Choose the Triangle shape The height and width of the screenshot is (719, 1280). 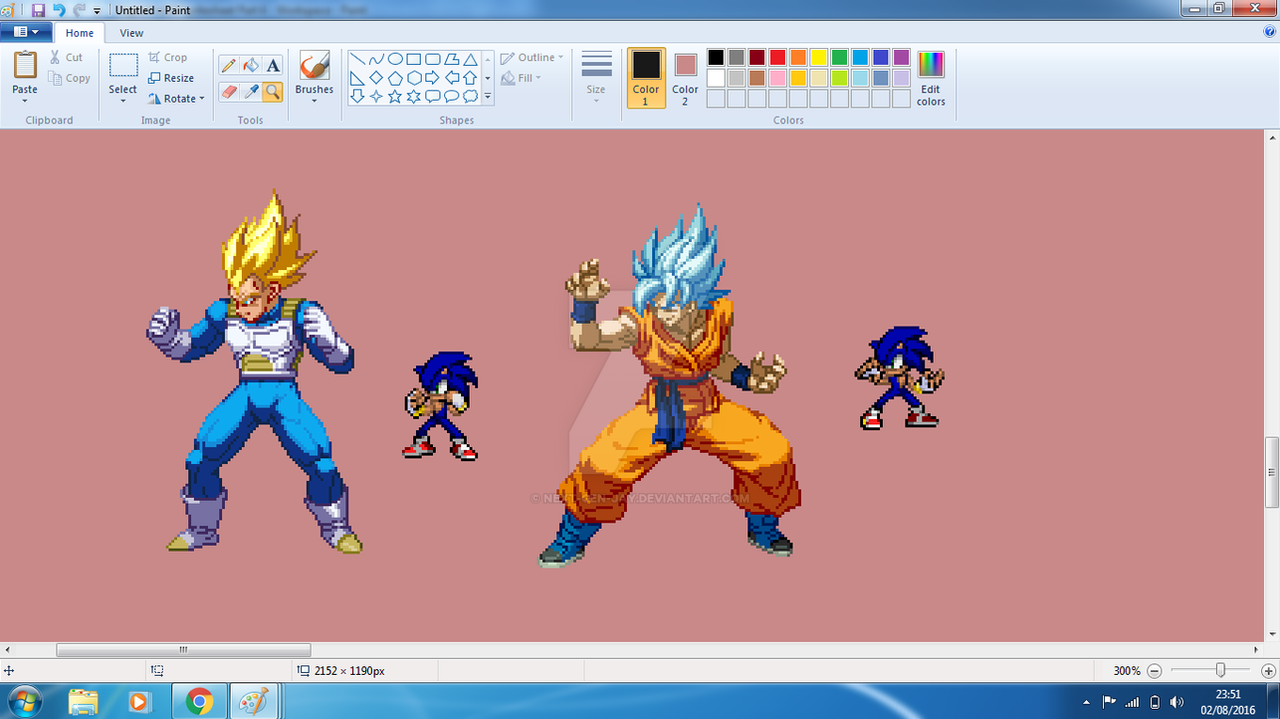coord(470,59)
